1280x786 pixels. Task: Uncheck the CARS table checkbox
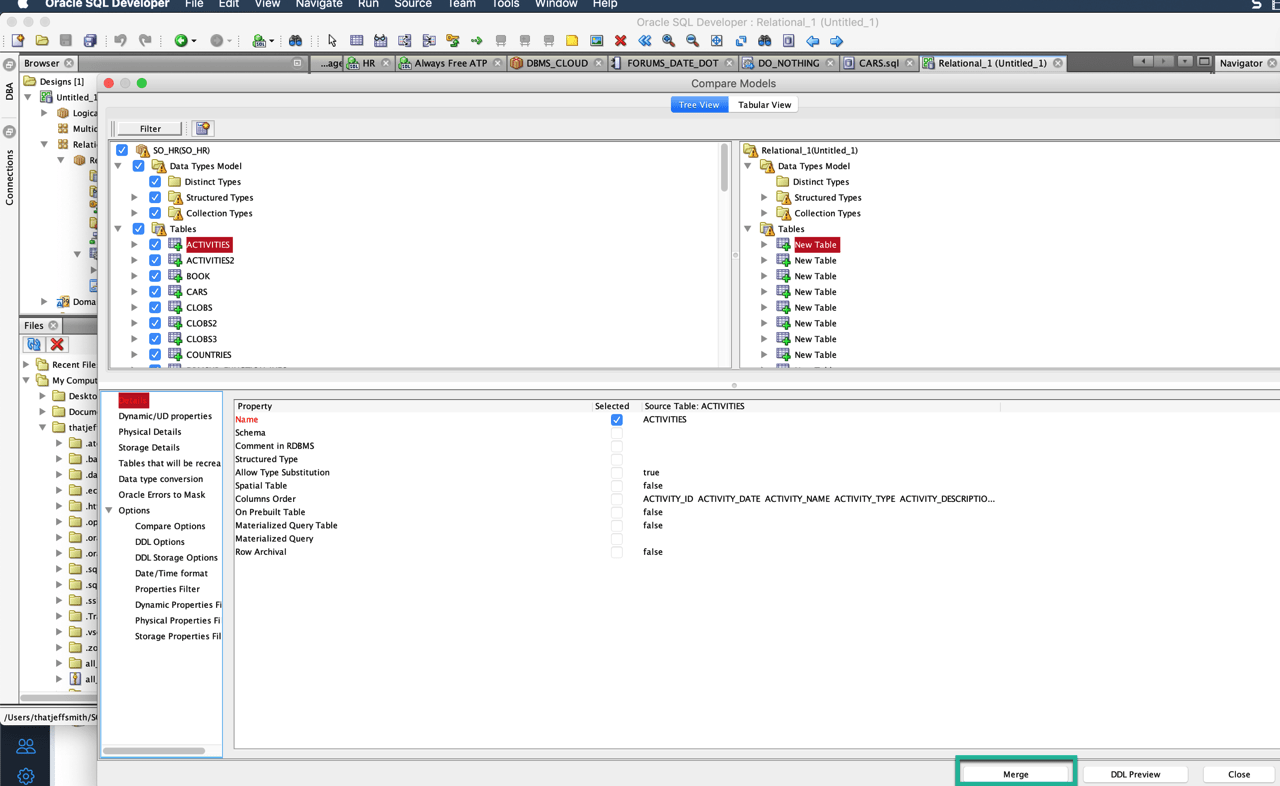(155, 291)
